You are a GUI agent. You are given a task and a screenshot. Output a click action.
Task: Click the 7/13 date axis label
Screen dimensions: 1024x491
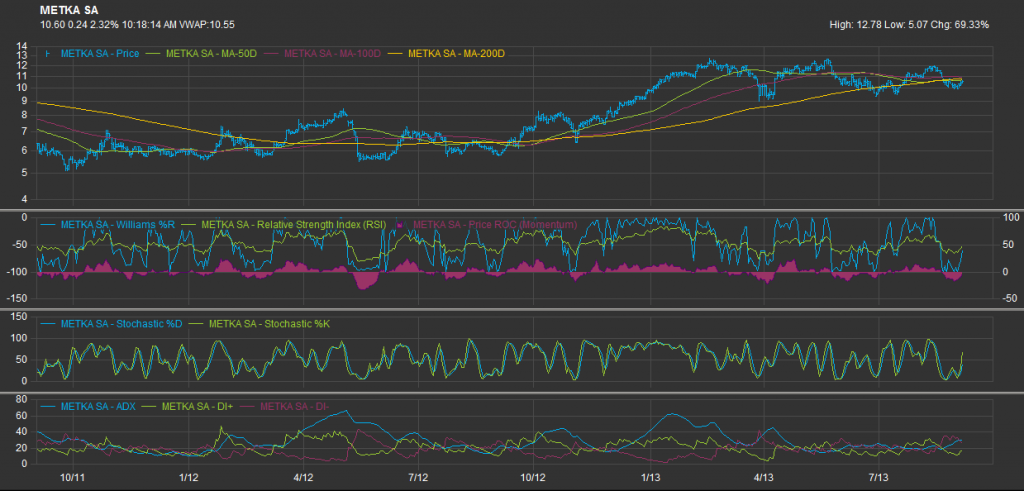coord(878,477)
